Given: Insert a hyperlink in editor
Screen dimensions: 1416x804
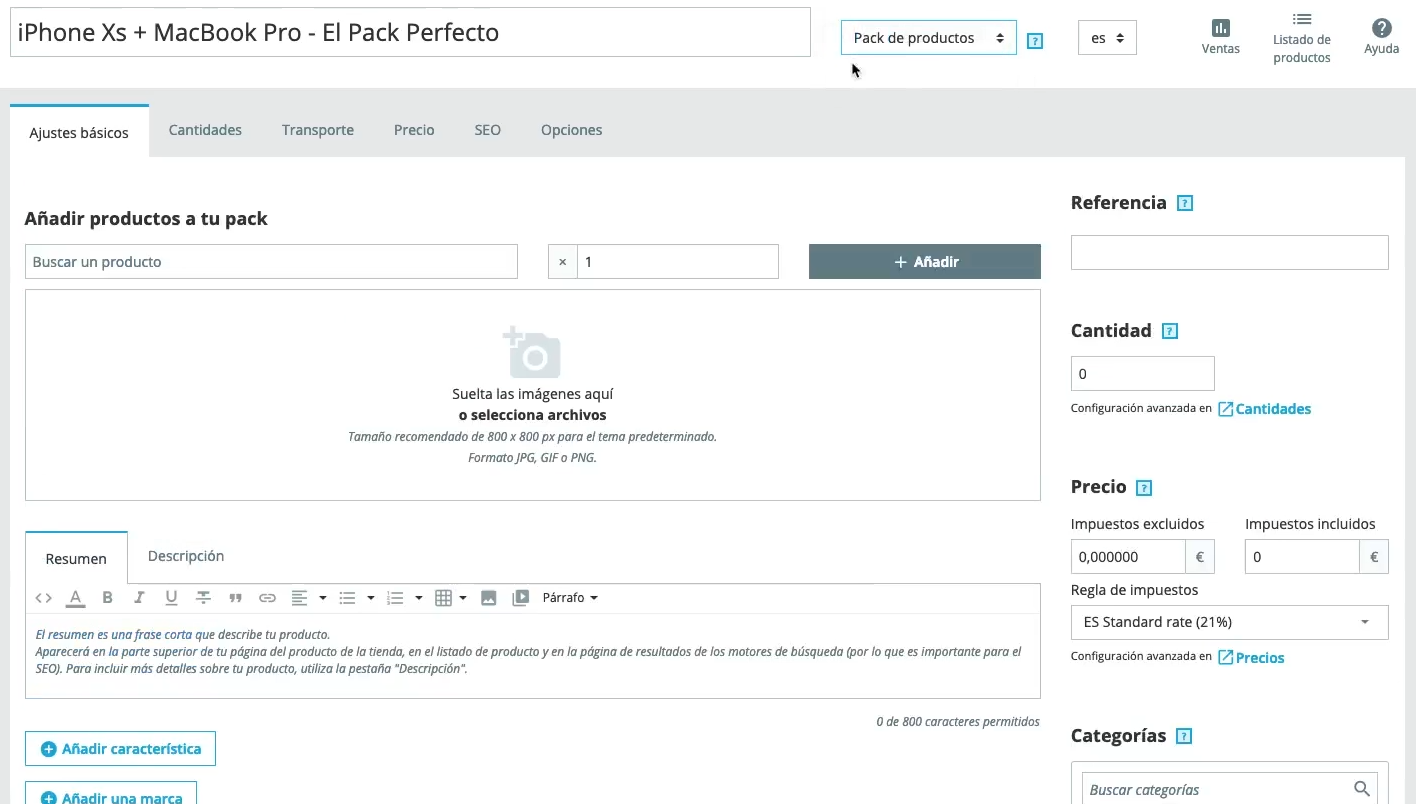Looking at the screenshot, I should [x=267, y=598].
